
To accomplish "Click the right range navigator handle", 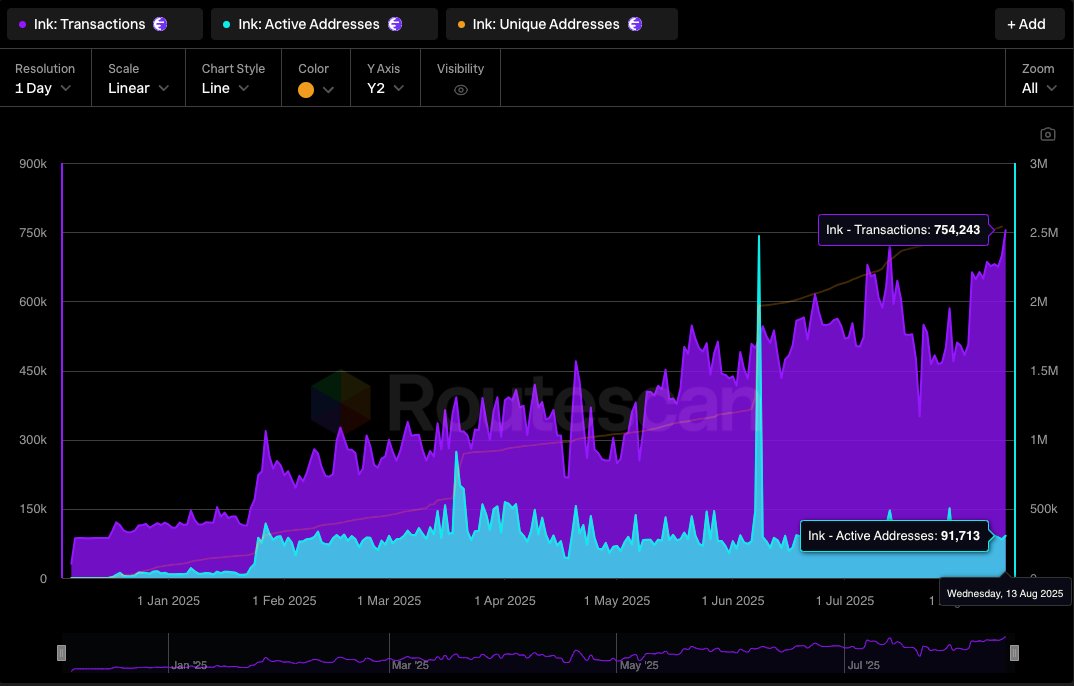I will (x=1014, y=652).
